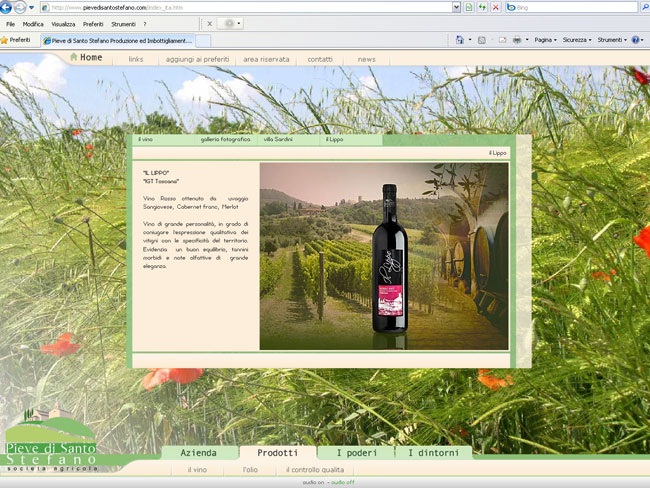650x488 pixels.
Task: Open the Azienda bottom tab
Action: (x=199, y=453)
